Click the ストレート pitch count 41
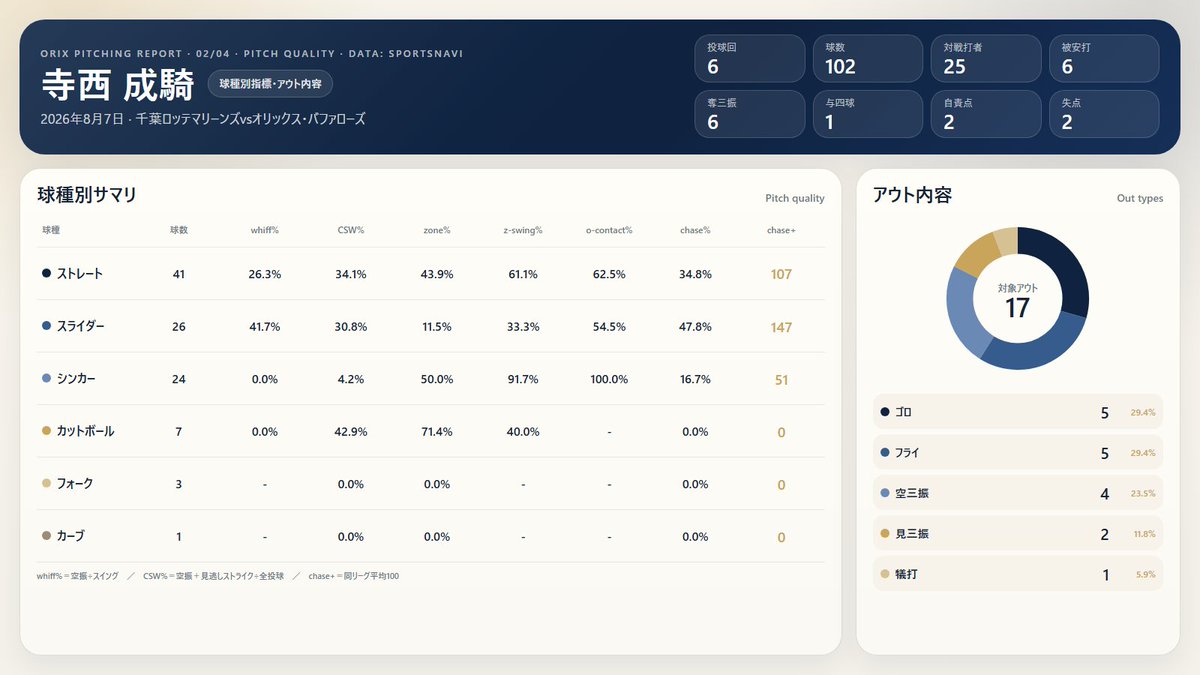Image resolution: width=1200 pixels, height=675 pixels. click(179, 274)
